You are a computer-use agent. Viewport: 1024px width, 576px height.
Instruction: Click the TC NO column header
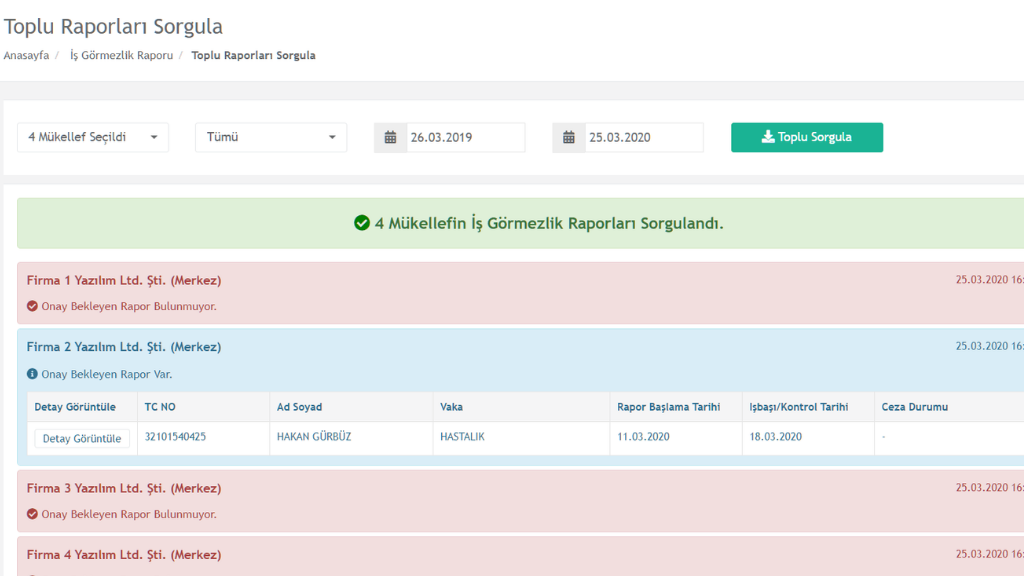click(160, 407)
